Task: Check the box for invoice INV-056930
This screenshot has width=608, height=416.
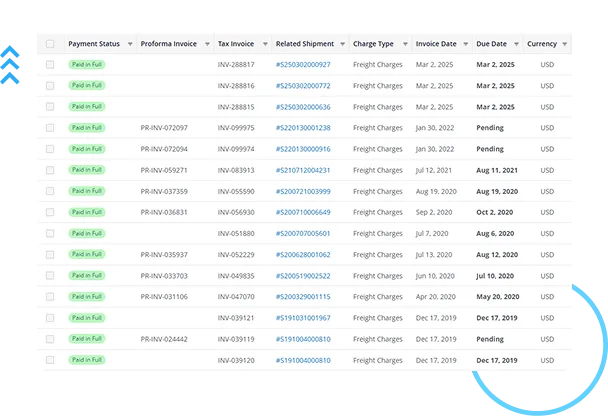Action: point(50,212)
